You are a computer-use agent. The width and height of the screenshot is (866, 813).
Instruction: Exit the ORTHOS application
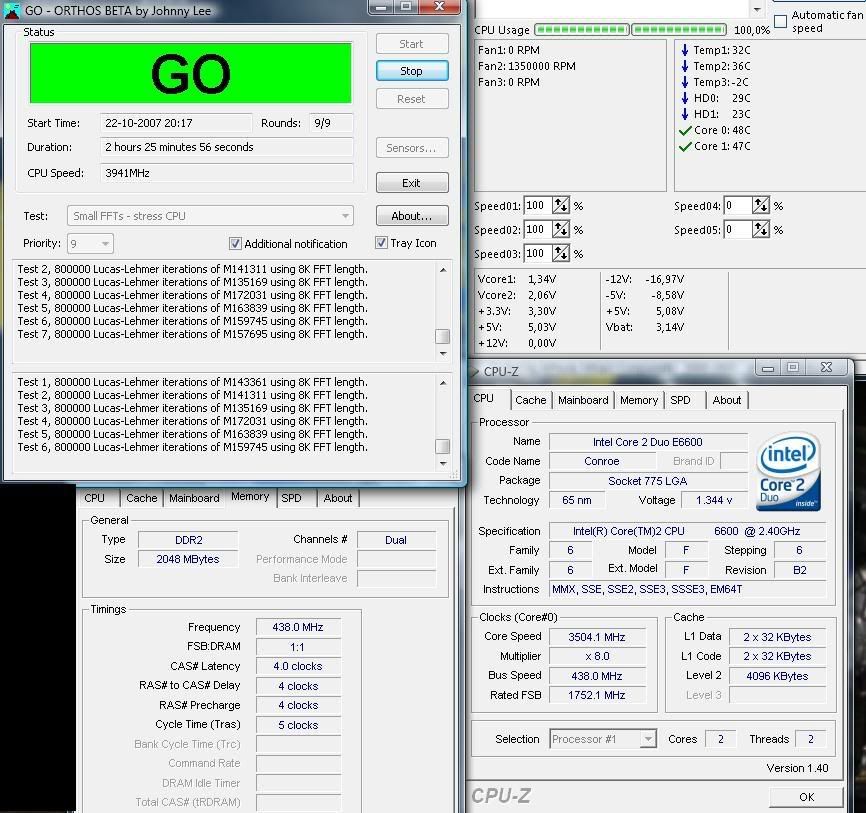(411, 183)
